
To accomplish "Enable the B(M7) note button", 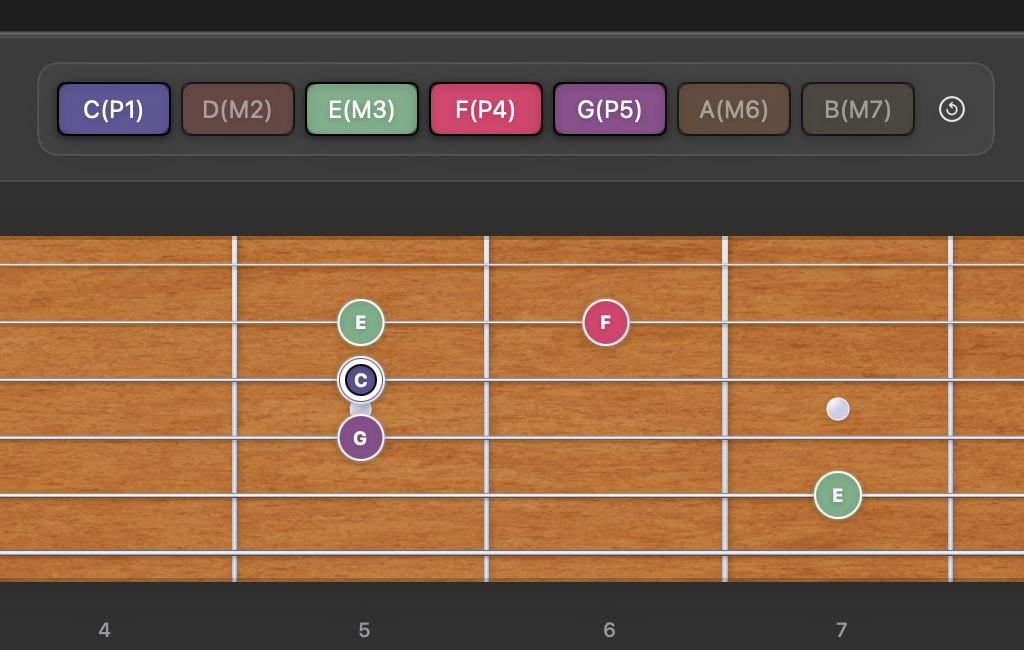I will [858, 109].
